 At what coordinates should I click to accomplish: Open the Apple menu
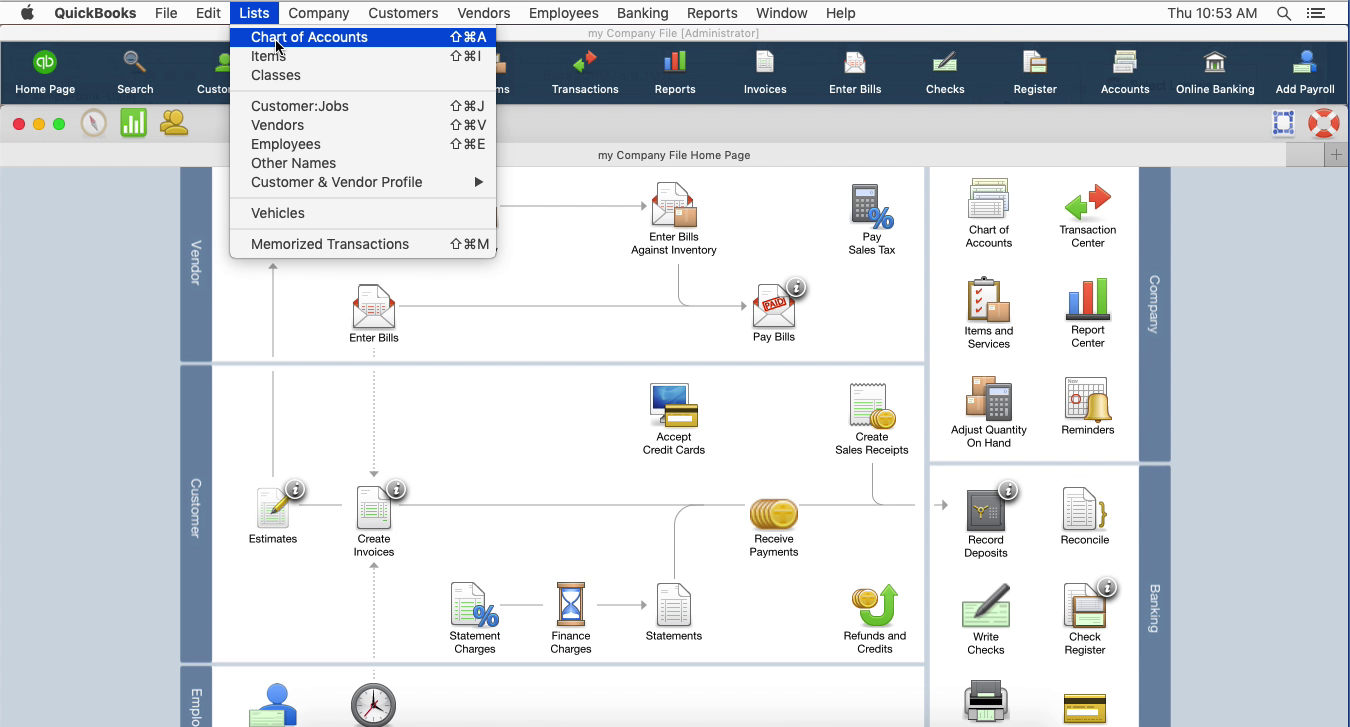(27, 13)
